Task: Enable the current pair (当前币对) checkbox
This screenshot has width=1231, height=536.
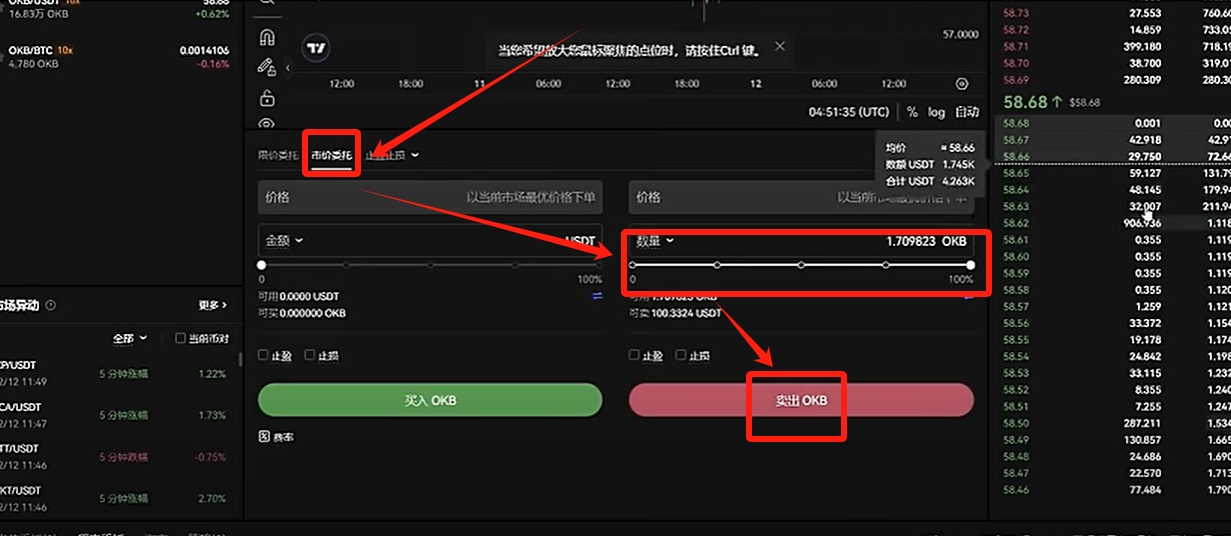Action: (180, 338)
